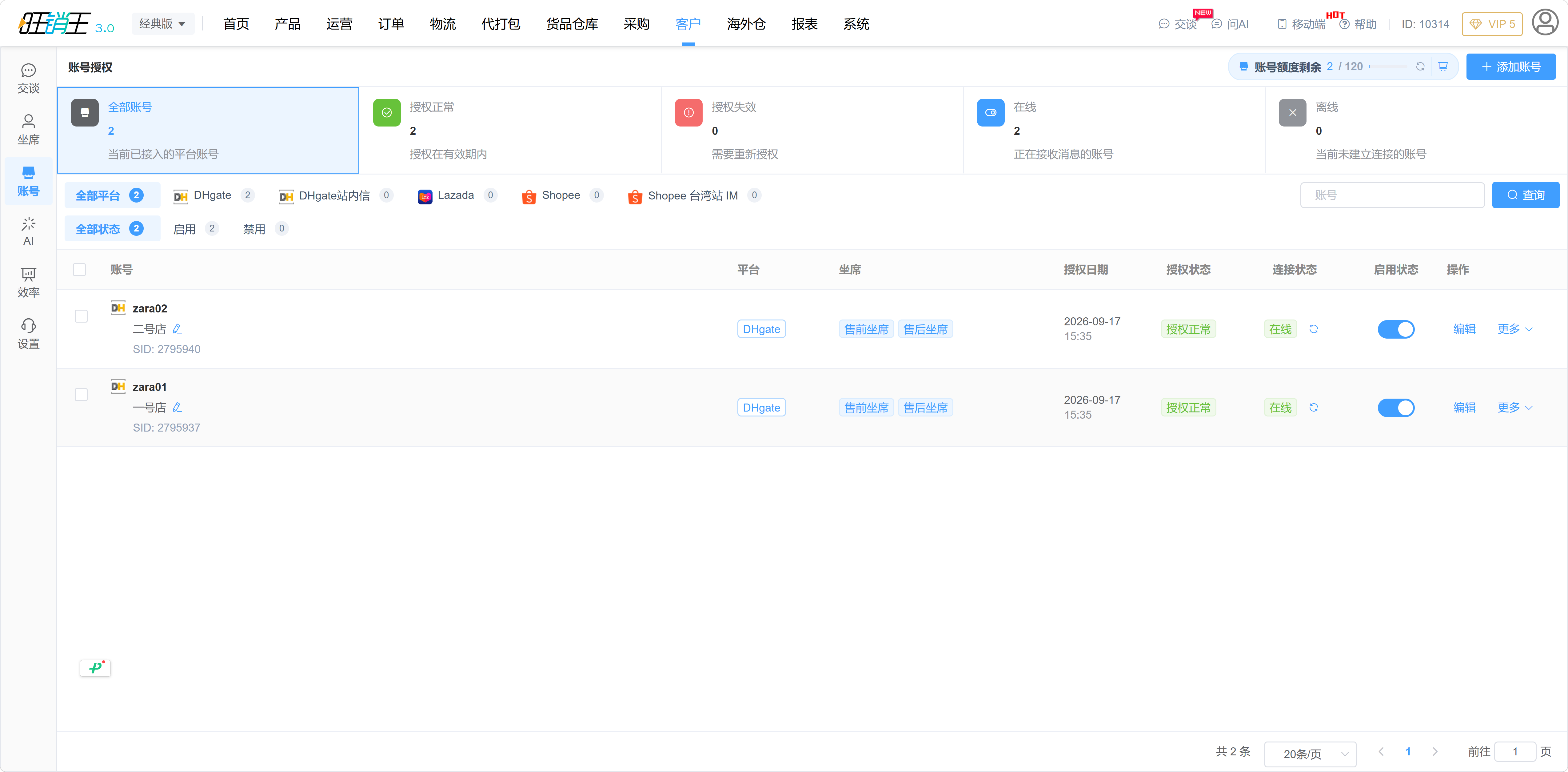Click the 查询 search button
Viewport: 1568px width, 772px height.
1525,195
